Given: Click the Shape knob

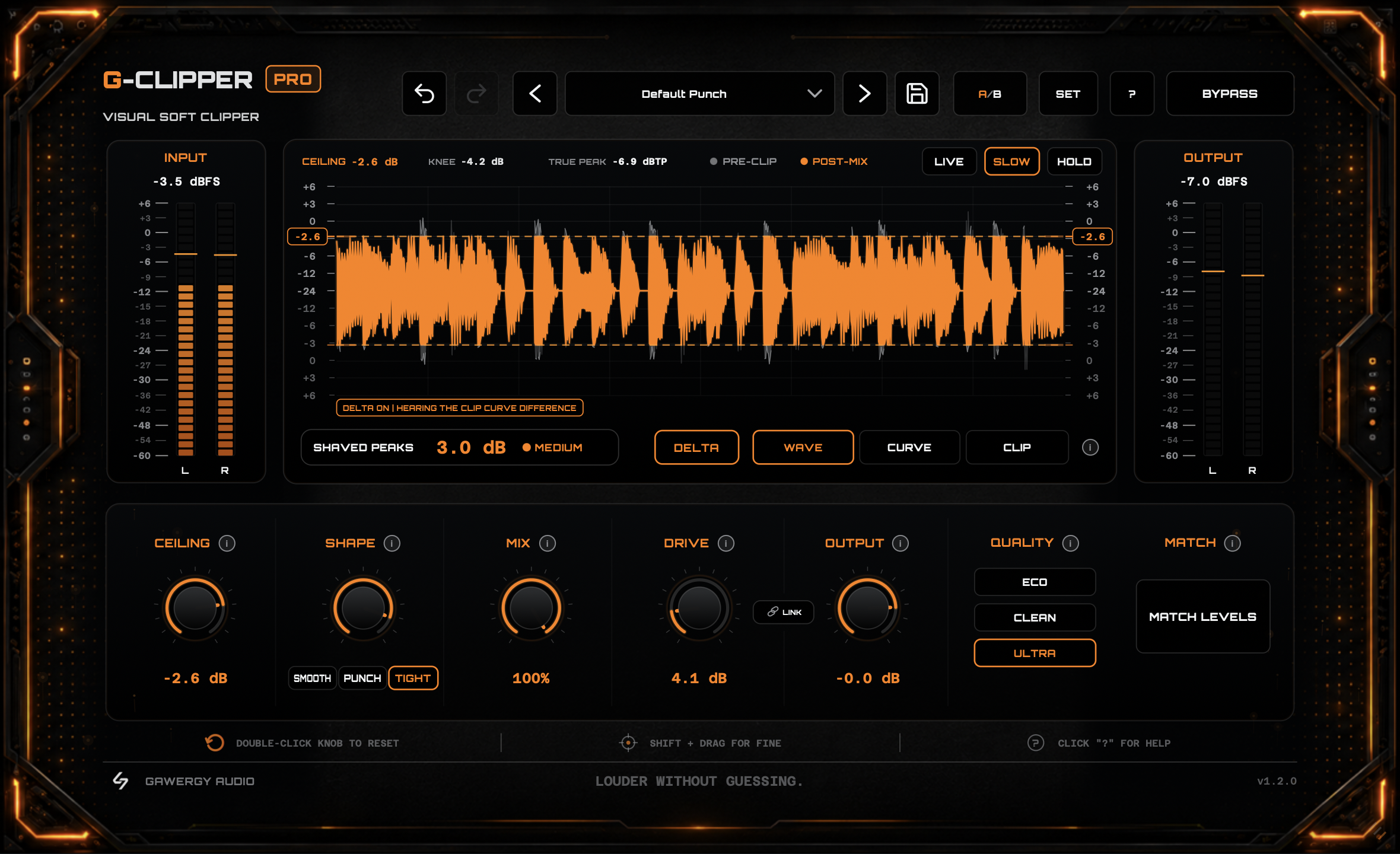Looking at the screenshot, I should (x=363, y=607).
